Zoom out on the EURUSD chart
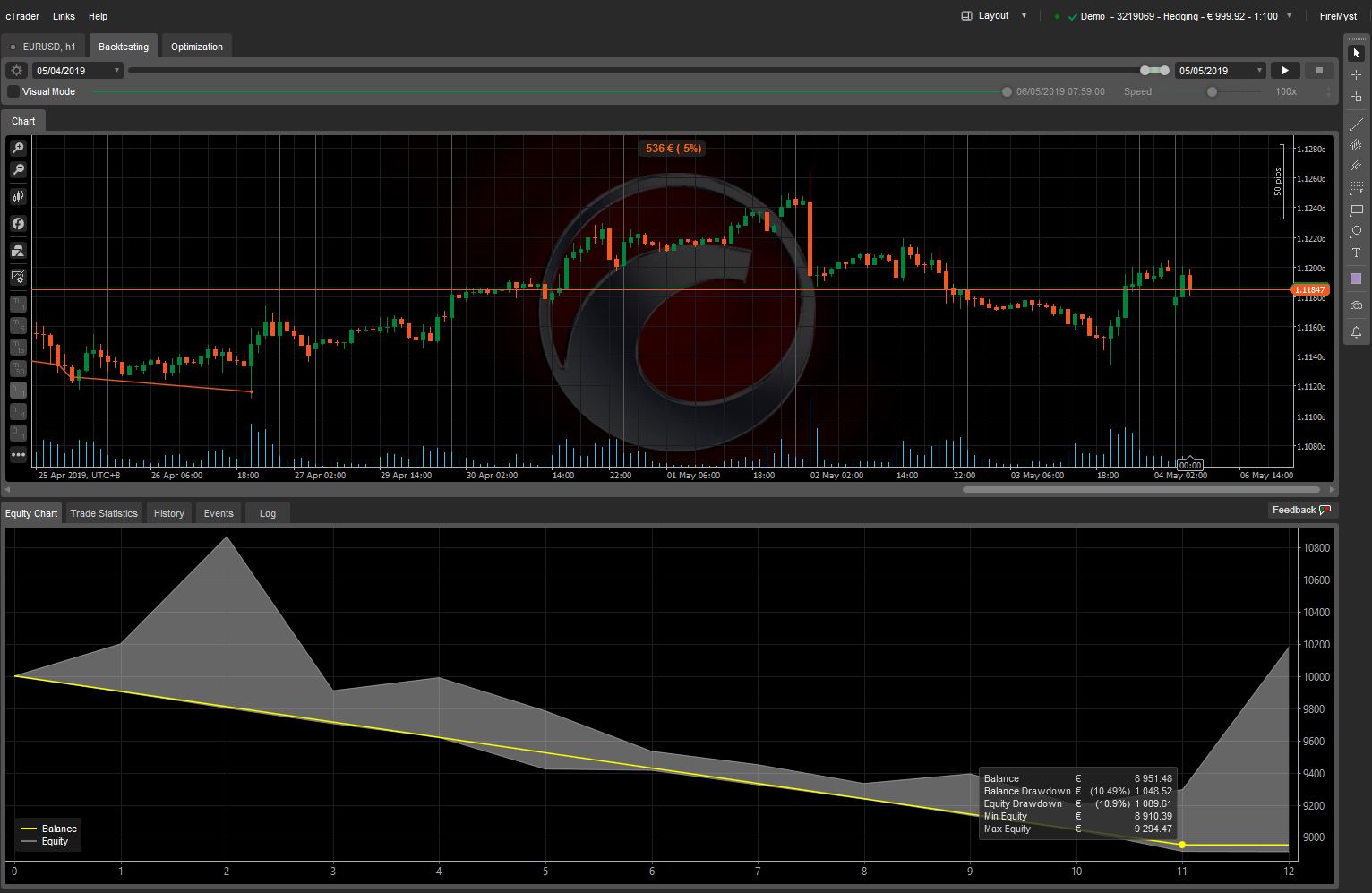Screen dimensions: 1372x893 pyautogui.click(x=18, y=169)
